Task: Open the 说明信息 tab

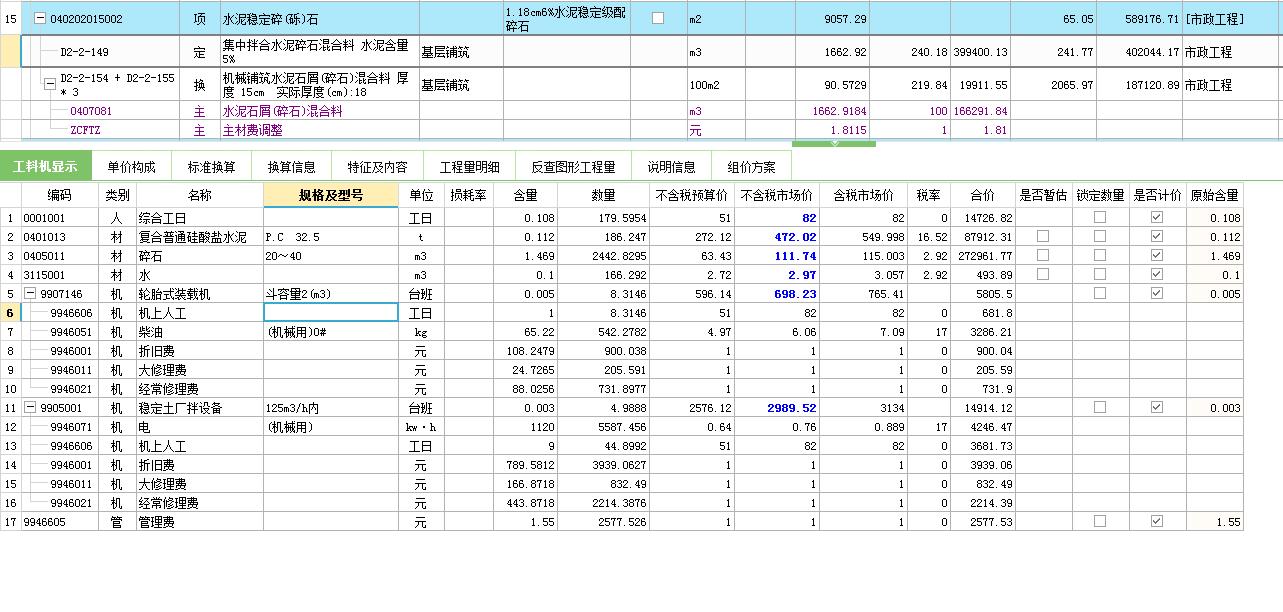Action: [671, 167]
